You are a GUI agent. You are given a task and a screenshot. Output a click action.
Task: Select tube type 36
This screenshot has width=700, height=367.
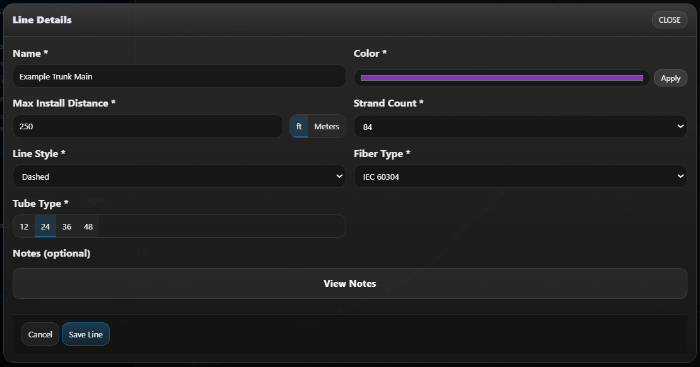click(67, 226)
